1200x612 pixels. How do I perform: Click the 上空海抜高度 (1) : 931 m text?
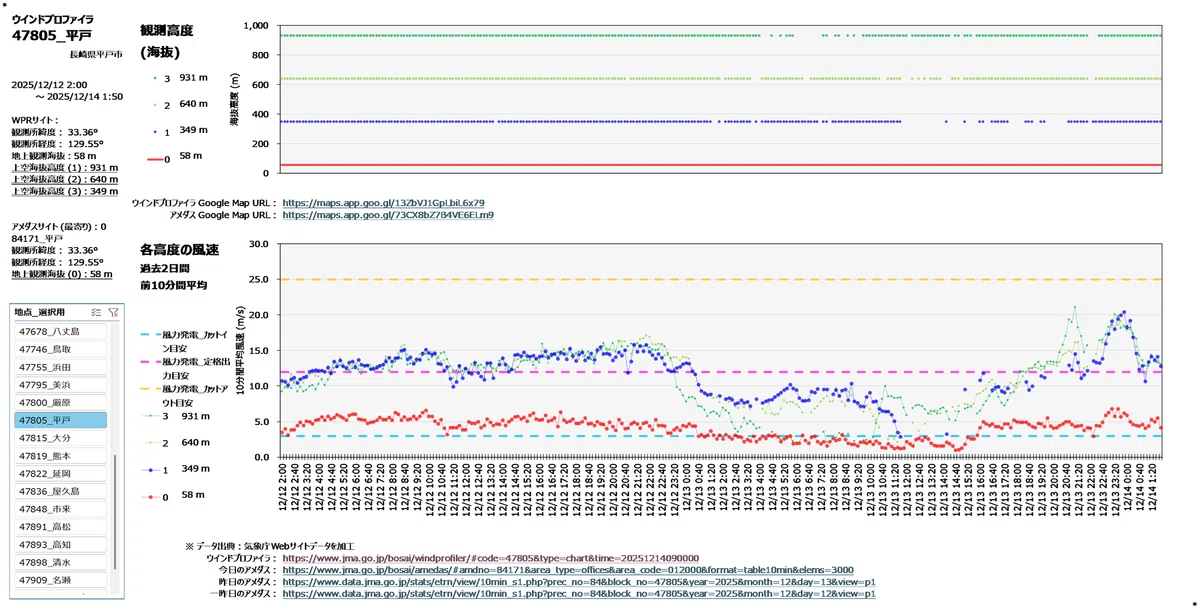pos(63,168)
